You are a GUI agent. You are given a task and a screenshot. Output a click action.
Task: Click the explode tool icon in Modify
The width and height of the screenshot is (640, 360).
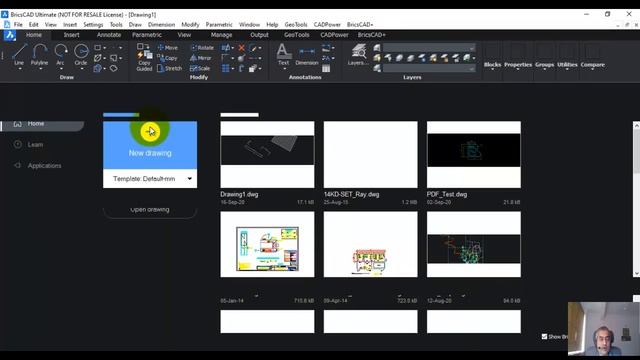pyautogui.click(x=241, y=58)
